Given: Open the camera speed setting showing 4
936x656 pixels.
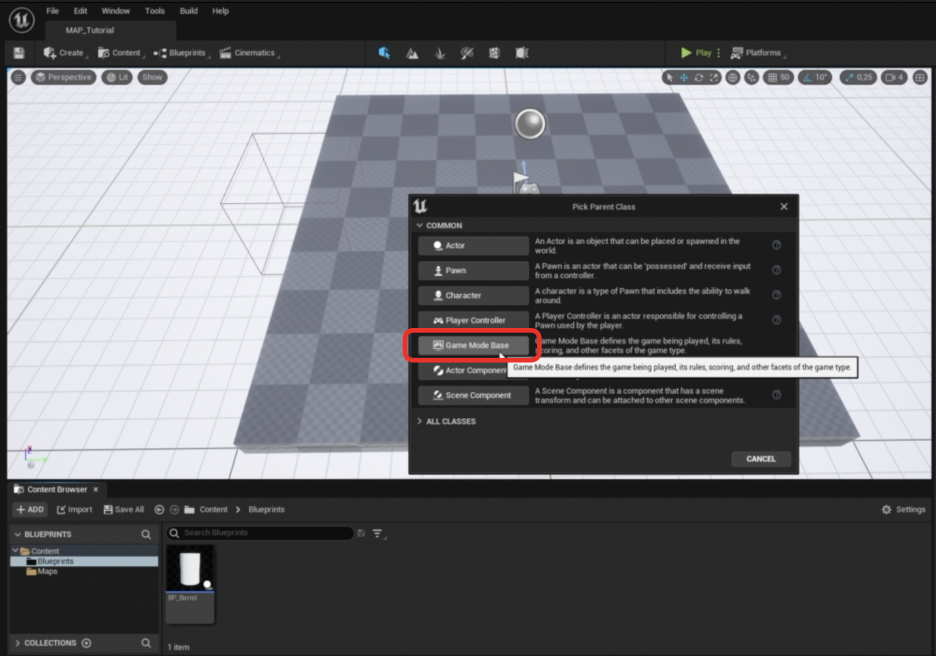Looking at the screenshot, I should [x=894, y=77].
